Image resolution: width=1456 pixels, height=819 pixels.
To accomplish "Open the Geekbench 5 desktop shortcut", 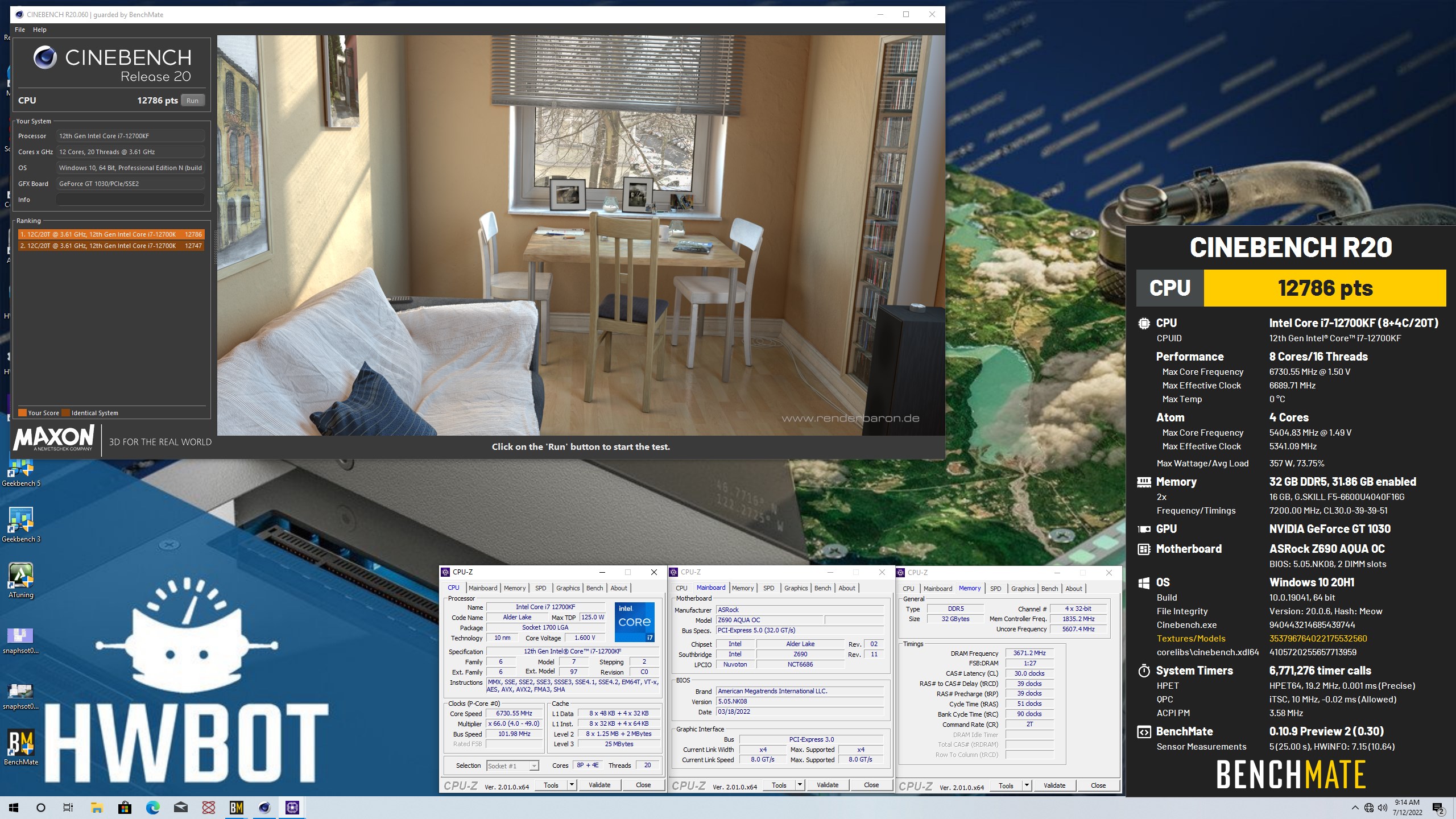I will tap(21, 472).
